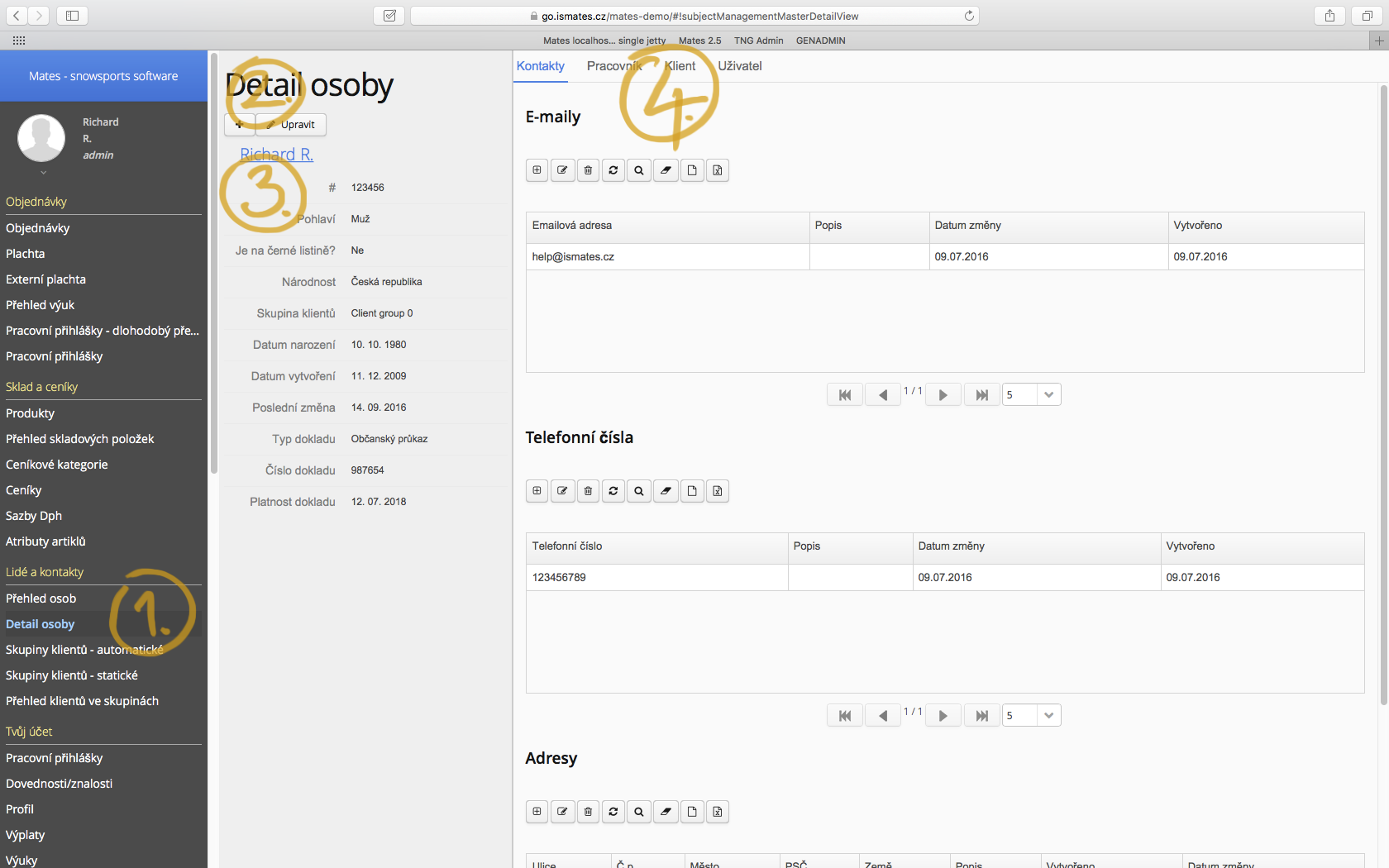The width and height of the screenshot is (1389, 868).
Task: Go to first page of E-maily table
Action: point(845,395)
